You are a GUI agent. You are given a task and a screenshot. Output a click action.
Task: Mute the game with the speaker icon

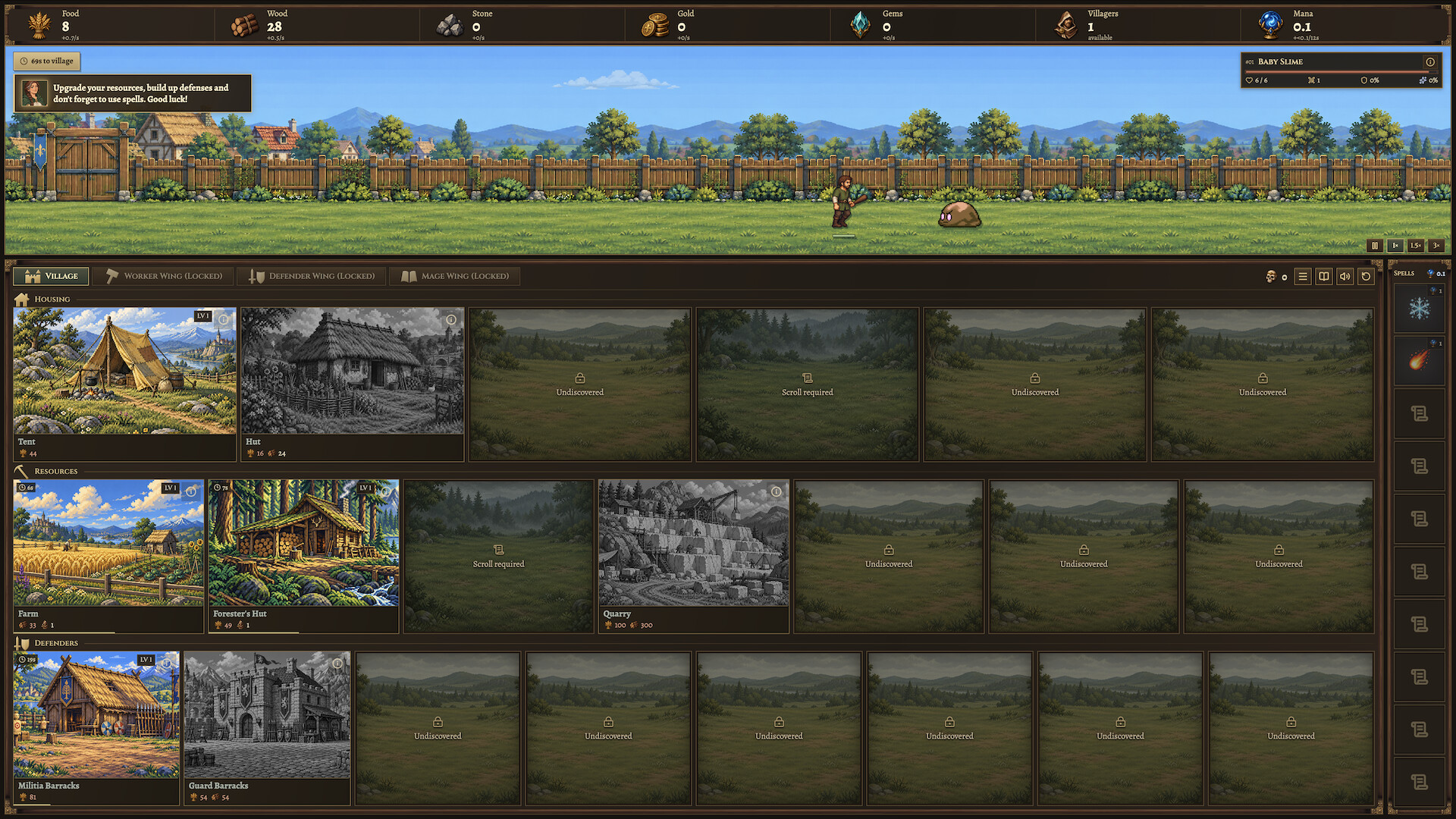[x=1345, y=277]
